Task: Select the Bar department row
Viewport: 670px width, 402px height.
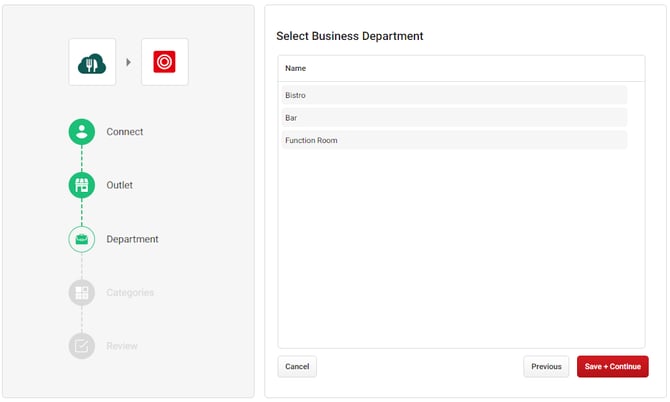Action: pos(454,117)
